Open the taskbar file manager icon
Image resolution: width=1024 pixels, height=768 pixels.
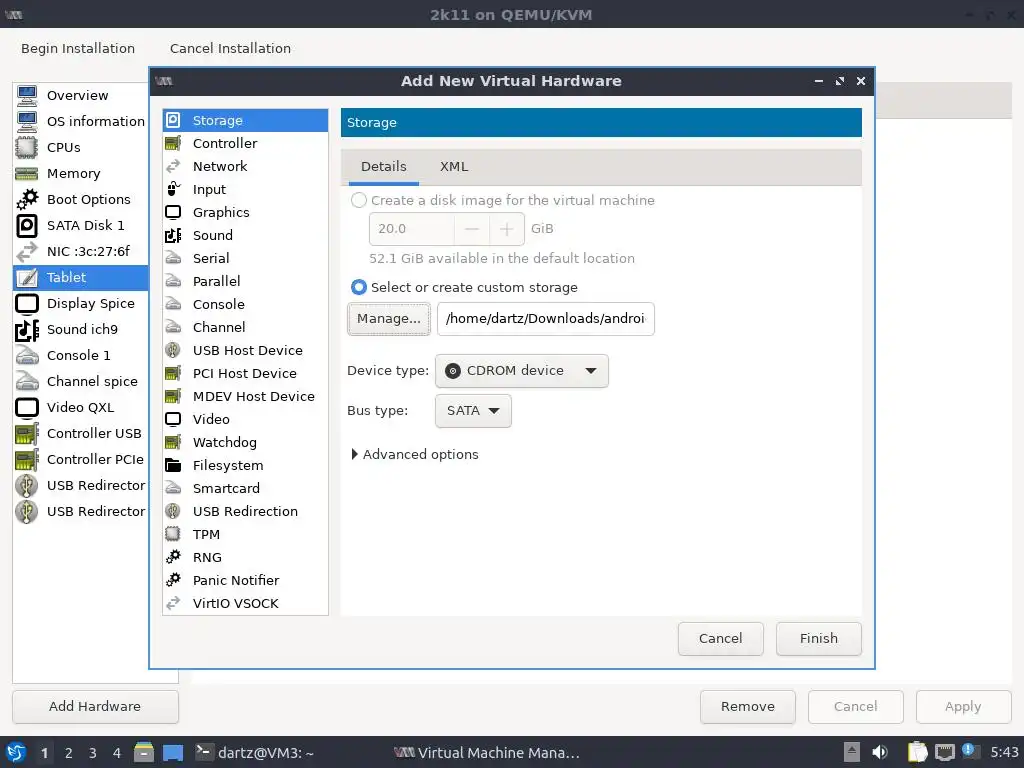point(144,752)
